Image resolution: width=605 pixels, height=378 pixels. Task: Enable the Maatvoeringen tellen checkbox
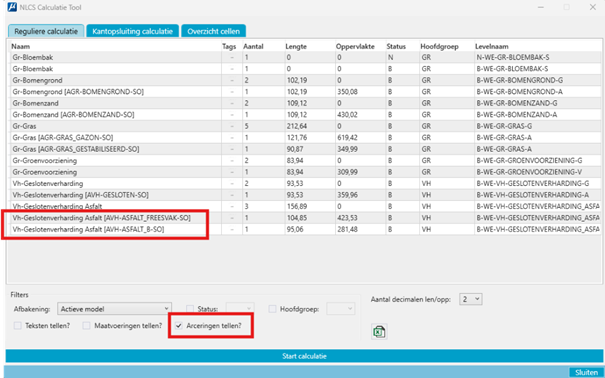click(x=86, y=326)
